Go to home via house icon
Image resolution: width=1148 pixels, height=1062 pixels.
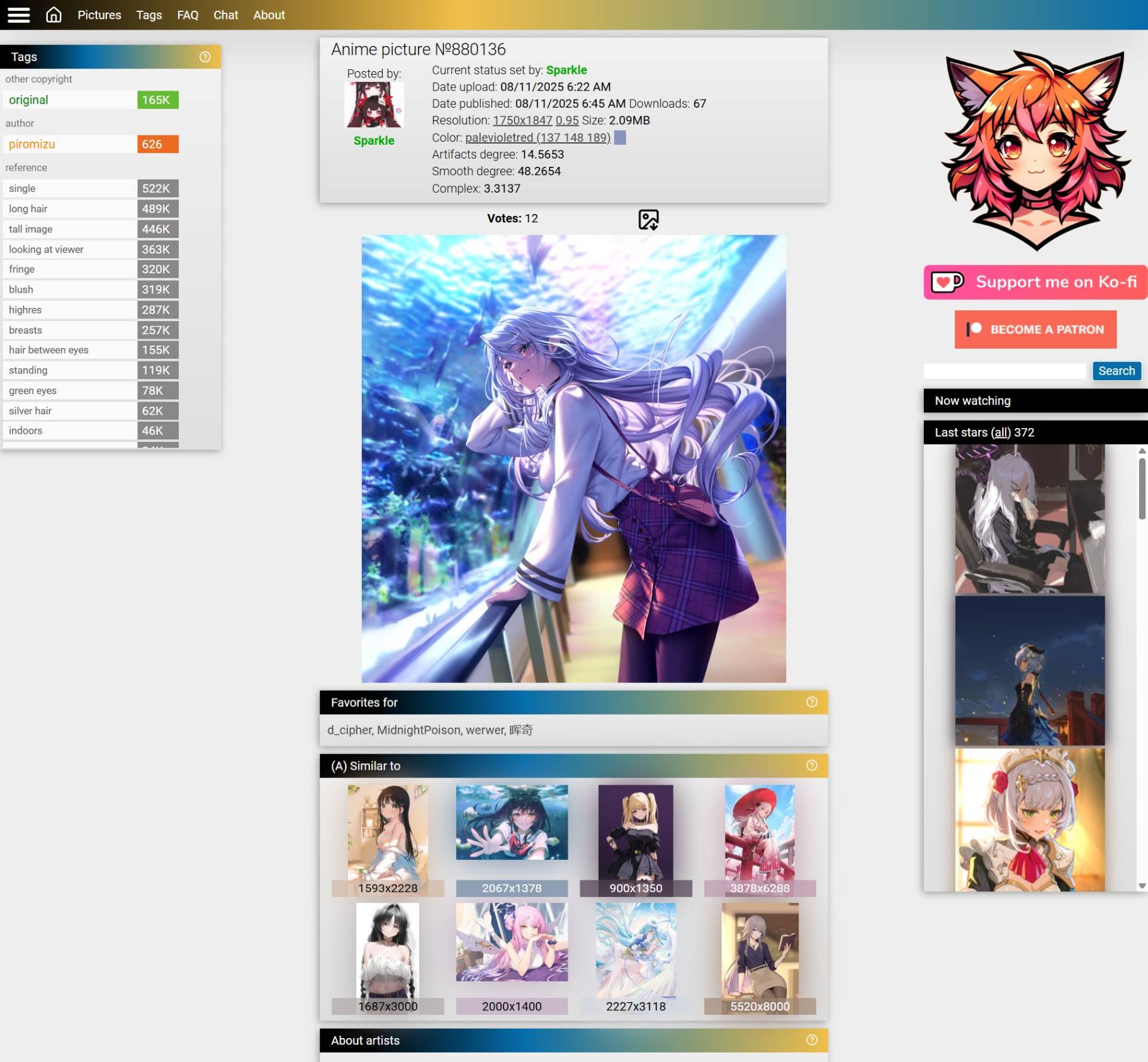tap(54, 14)
